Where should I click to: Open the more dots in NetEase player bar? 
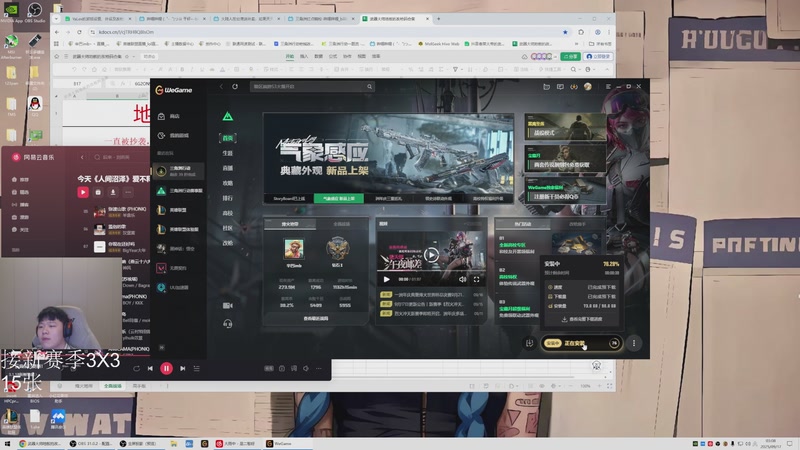coord(319,368)
